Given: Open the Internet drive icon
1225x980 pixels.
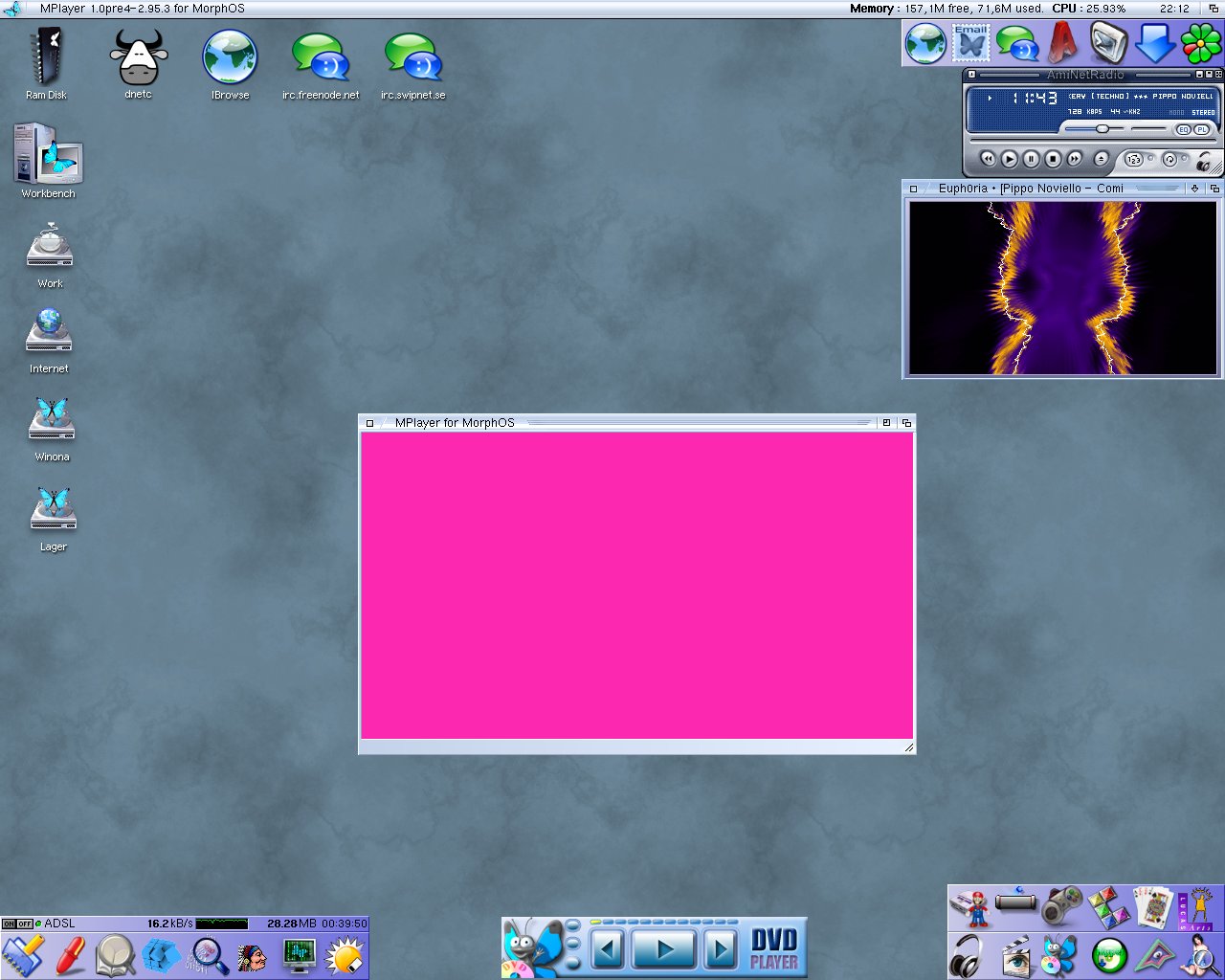Looking at the screenshot, I should [49, 341].
